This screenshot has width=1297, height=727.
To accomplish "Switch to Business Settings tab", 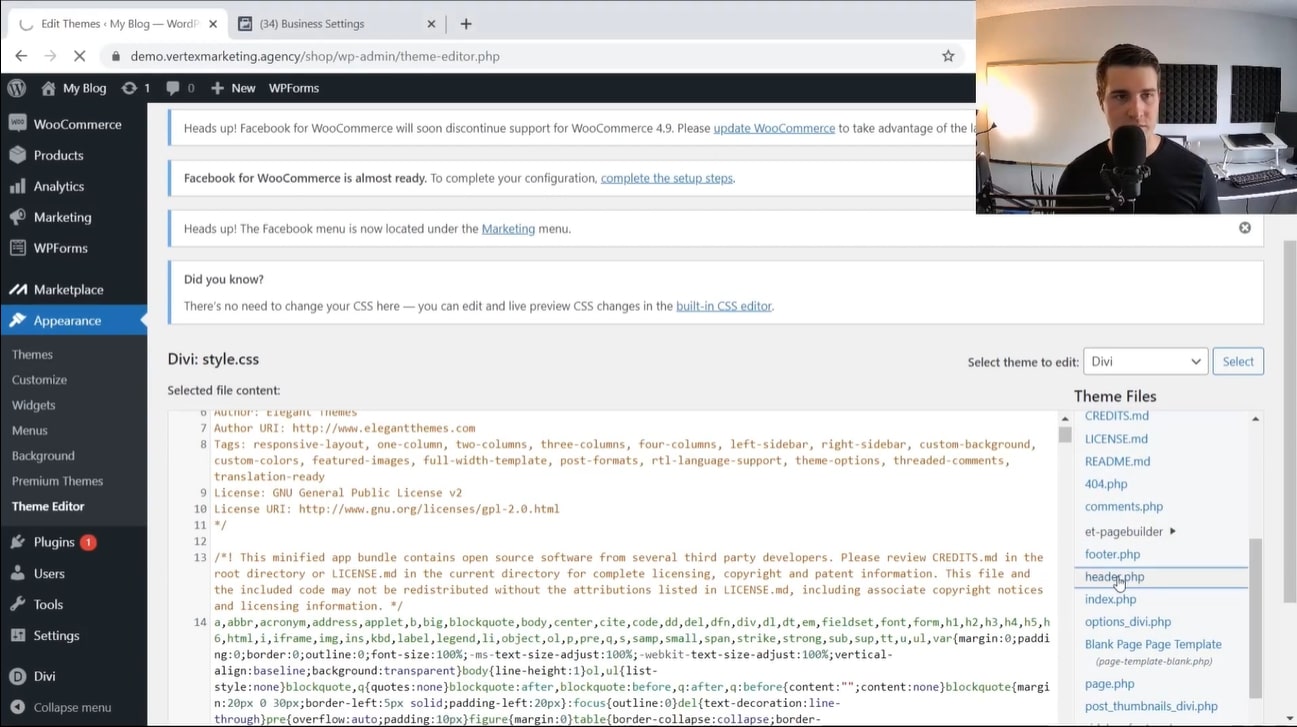I will (x=337, y=23).
